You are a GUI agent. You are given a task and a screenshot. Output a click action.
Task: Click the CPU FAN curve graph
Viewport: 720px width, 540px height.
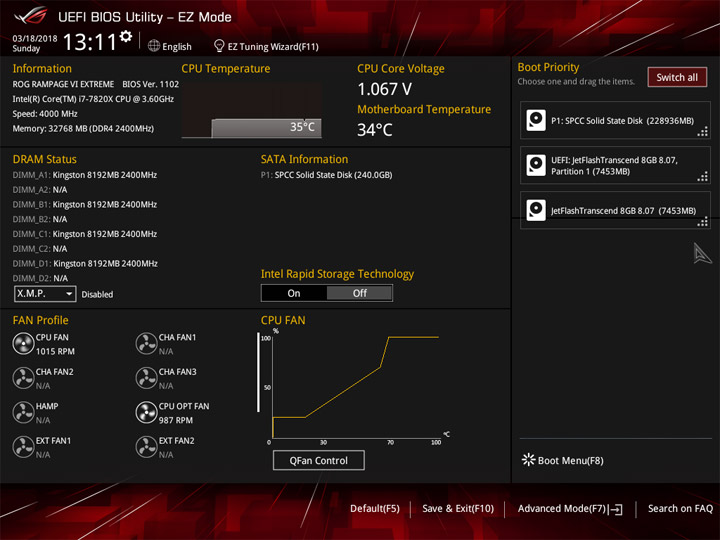(354, 386)
